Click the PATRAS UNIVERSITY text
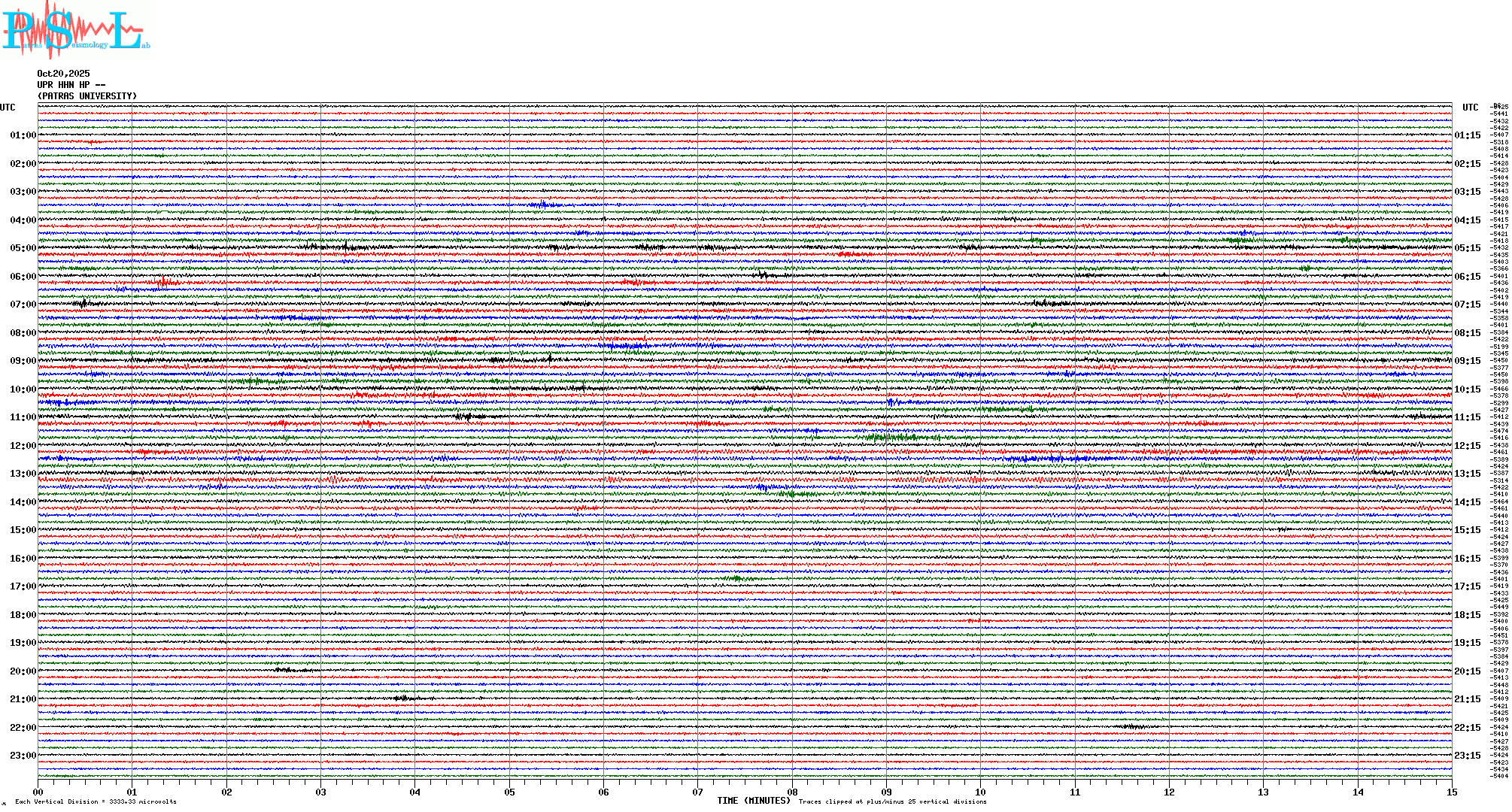 [x=87, y=96]
